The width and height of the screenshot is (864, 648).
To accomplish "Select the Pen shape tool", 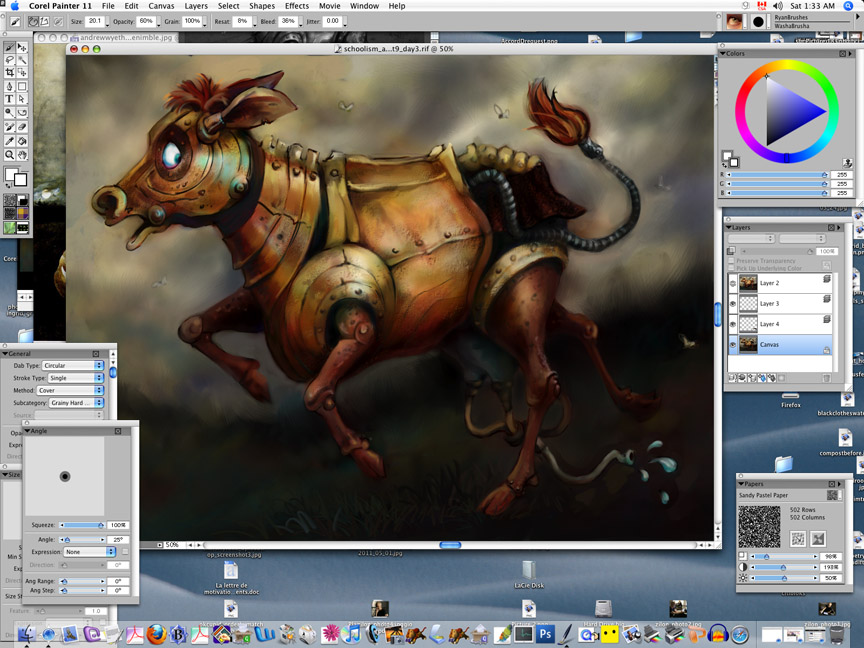I will (x=9, y=87).
